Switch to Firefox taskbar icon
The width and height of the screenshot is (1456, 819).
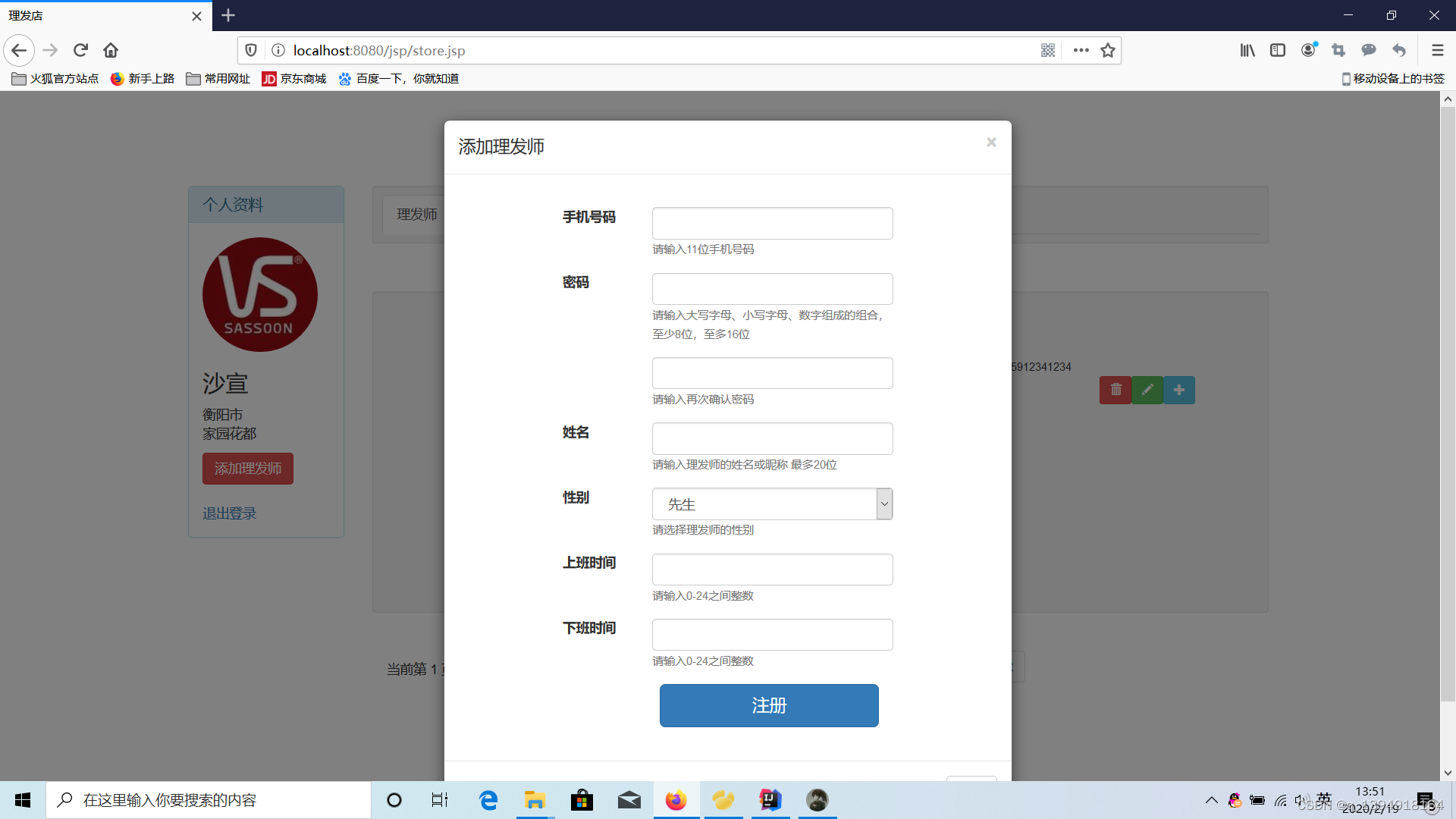(x=676, y=800)
